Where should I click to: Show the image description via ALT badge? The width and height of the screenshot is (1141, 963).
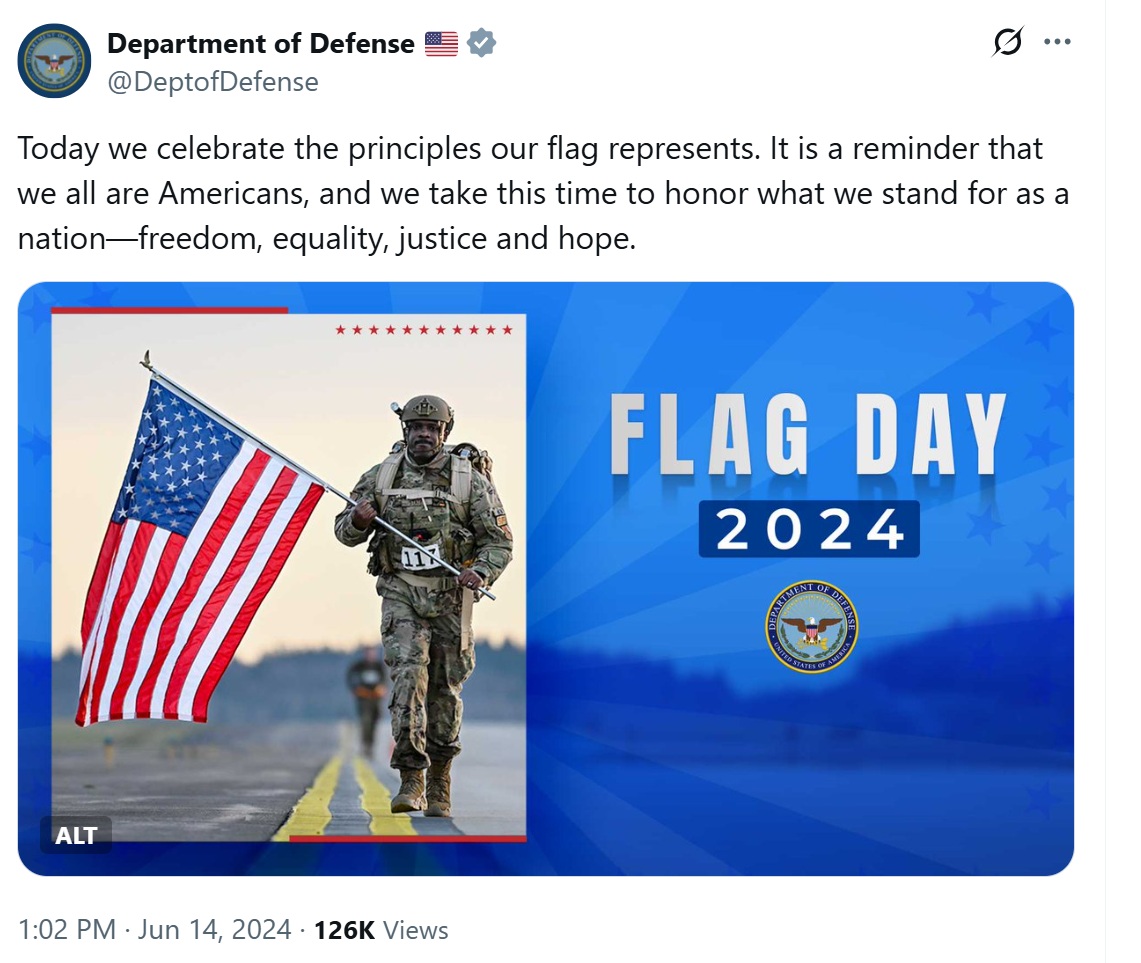[76, 835]
